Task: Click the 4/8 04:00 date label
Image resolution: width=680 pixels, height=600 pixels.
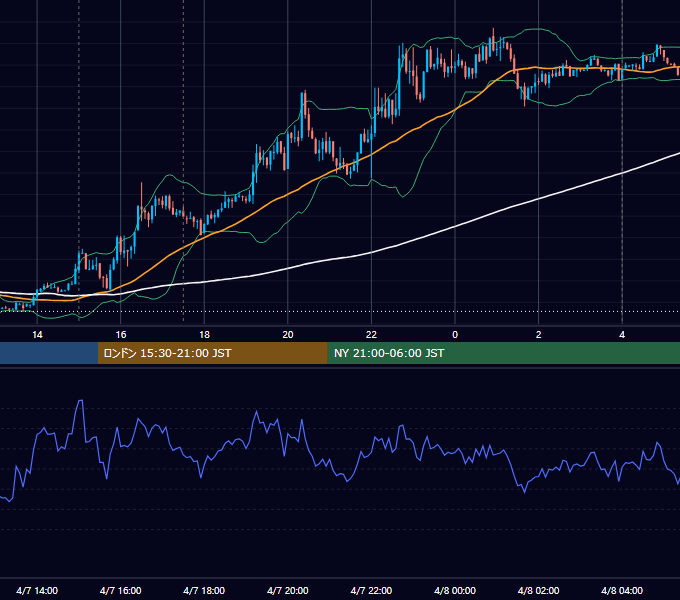Action: click(622, 590)
